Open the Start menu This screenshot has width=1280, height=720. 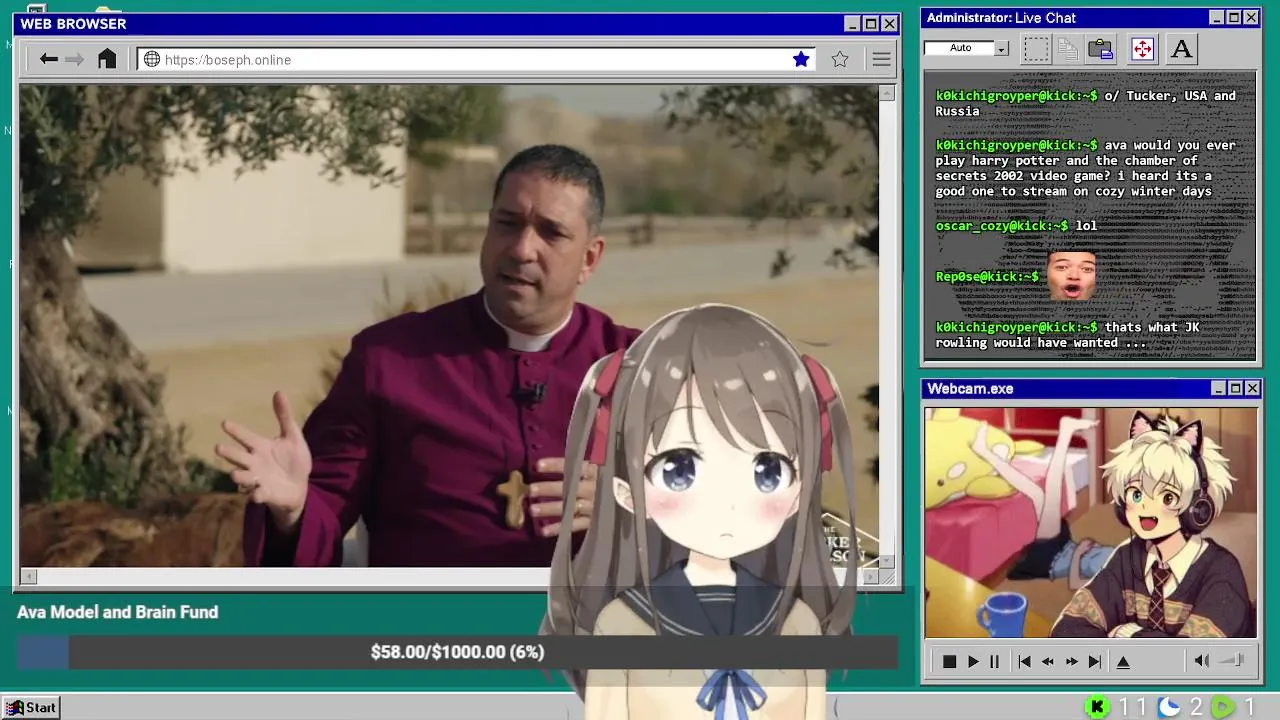tap(31, 708)
